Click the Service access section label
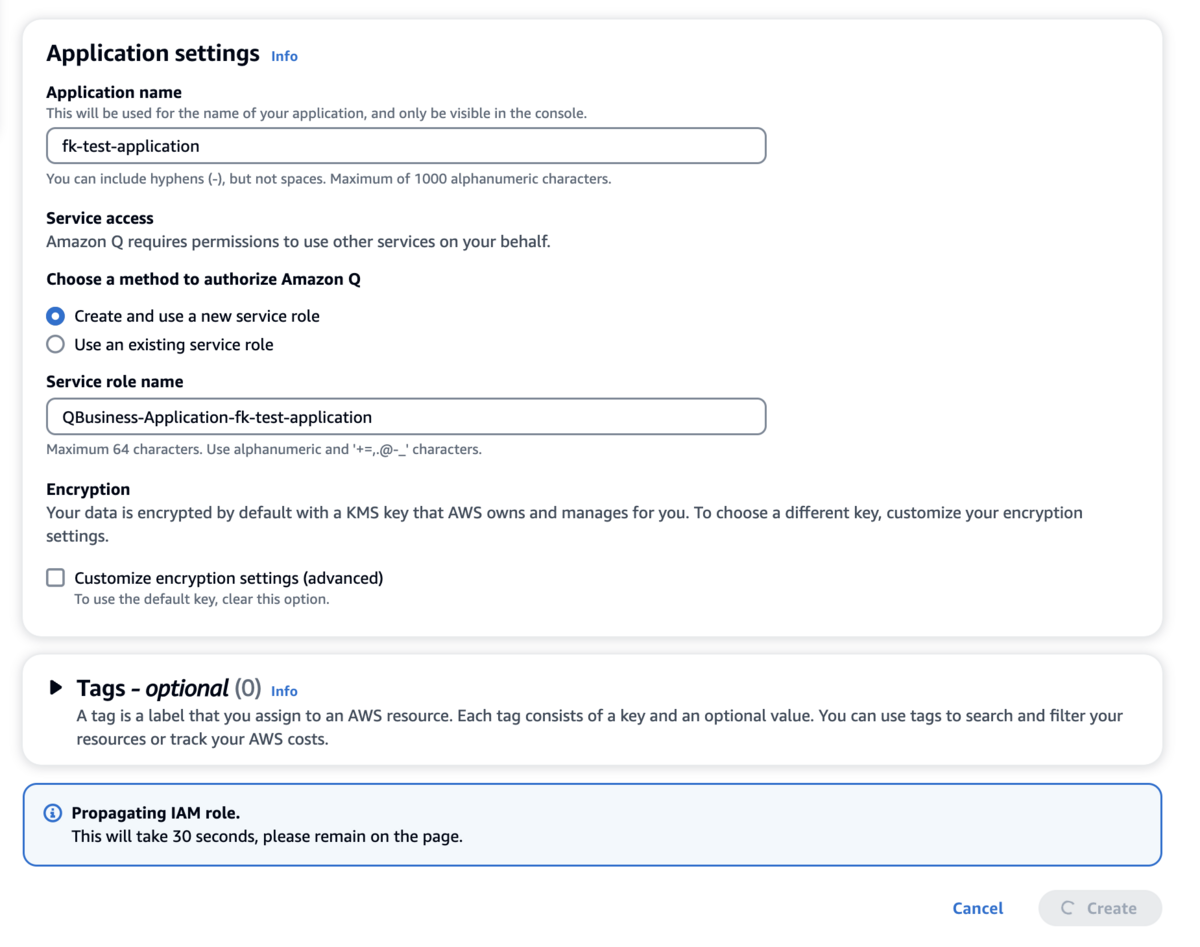 tap(100, 218)
